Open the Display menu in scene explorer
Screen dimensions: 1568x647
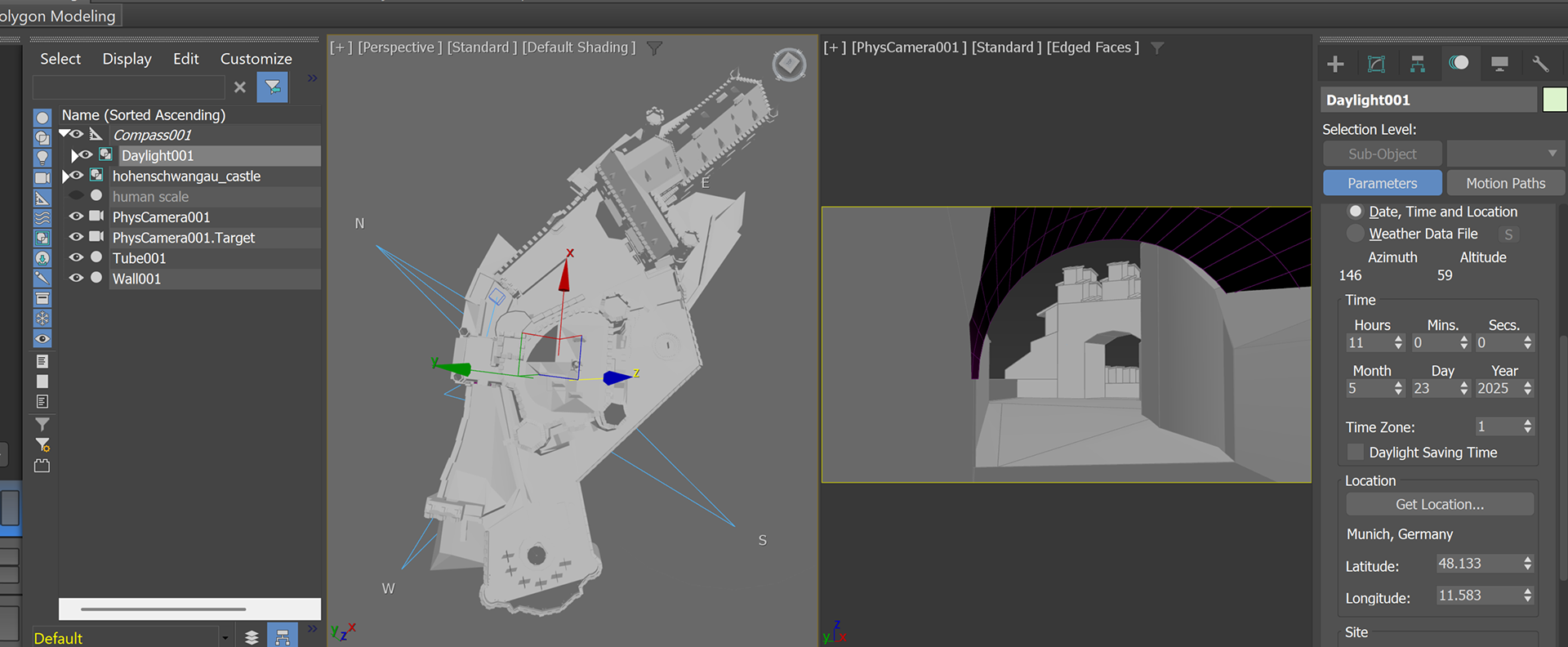tap(127, 59)
